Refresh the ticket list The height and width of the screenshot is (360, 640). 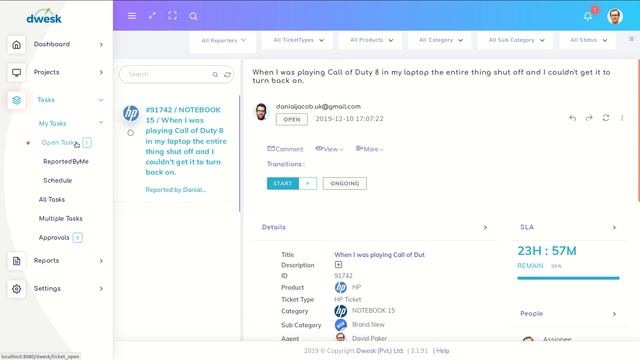click(227, 75)
